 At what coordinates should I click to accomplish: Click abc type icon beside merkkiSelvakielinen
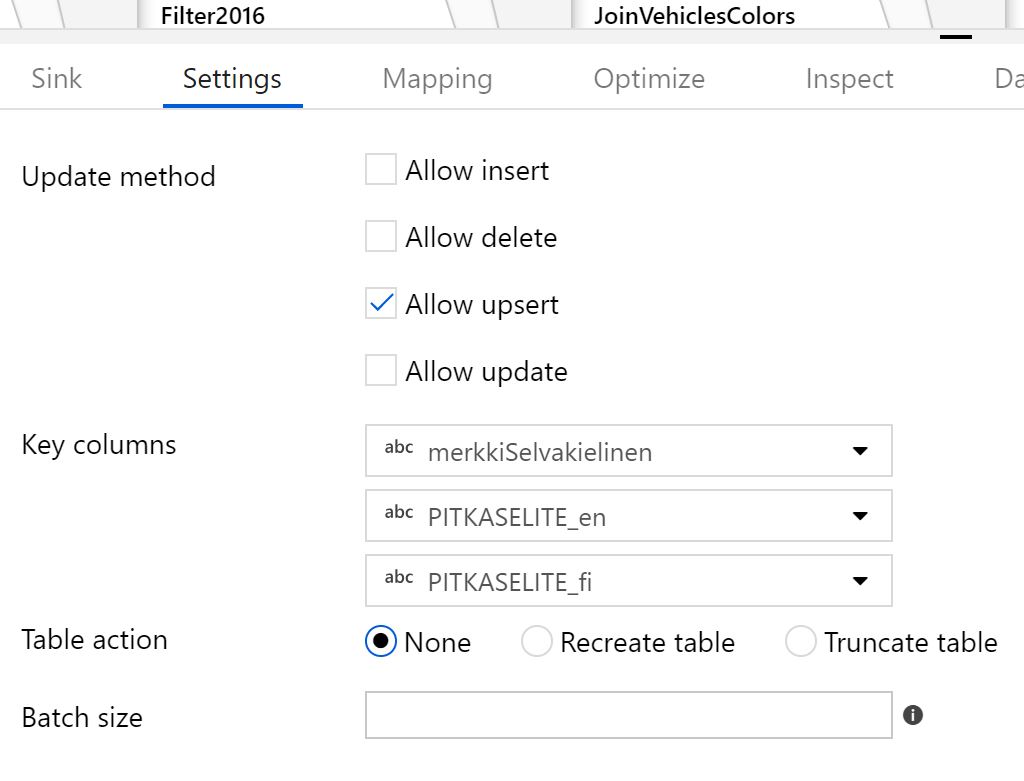[x=399, y=449]
